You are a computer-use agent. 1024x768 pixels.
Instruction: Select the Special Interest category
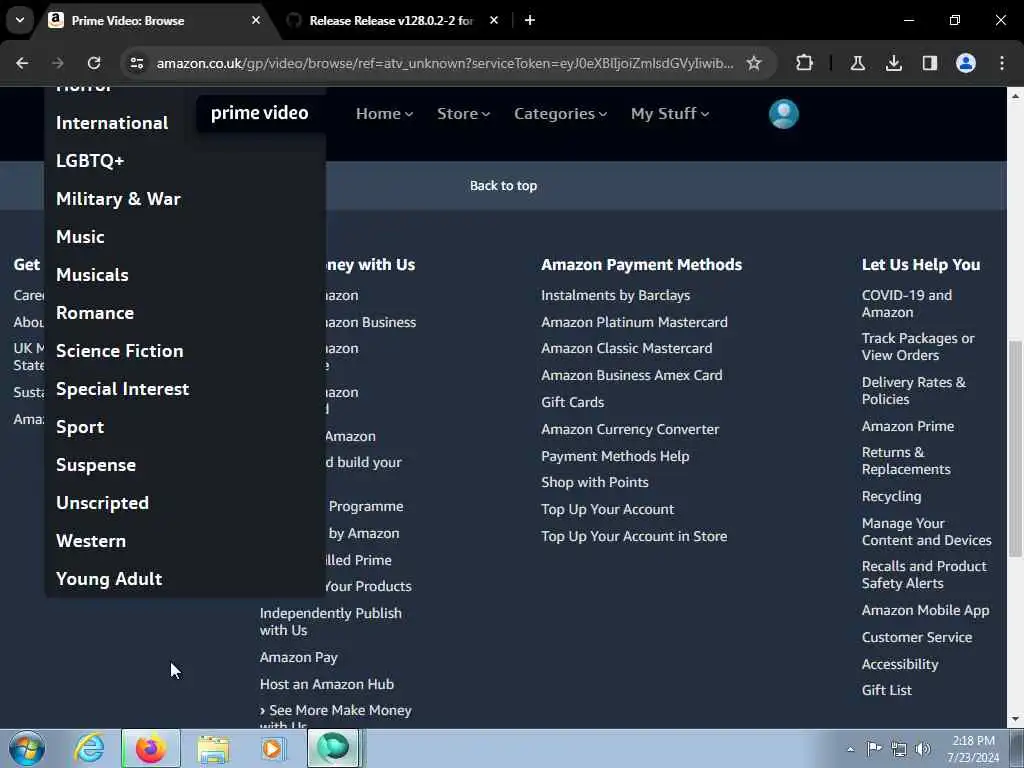click(123, 389)
